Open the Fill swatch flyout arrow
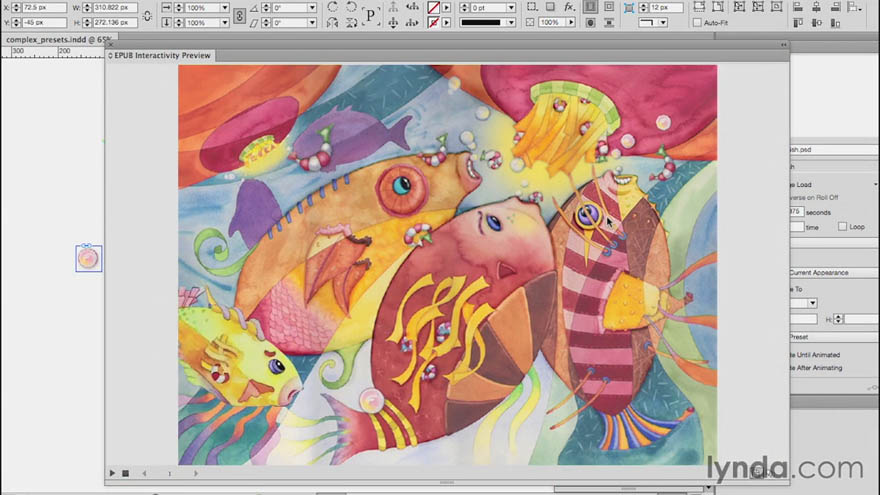880x495 pixels. [x=447, y=8]
